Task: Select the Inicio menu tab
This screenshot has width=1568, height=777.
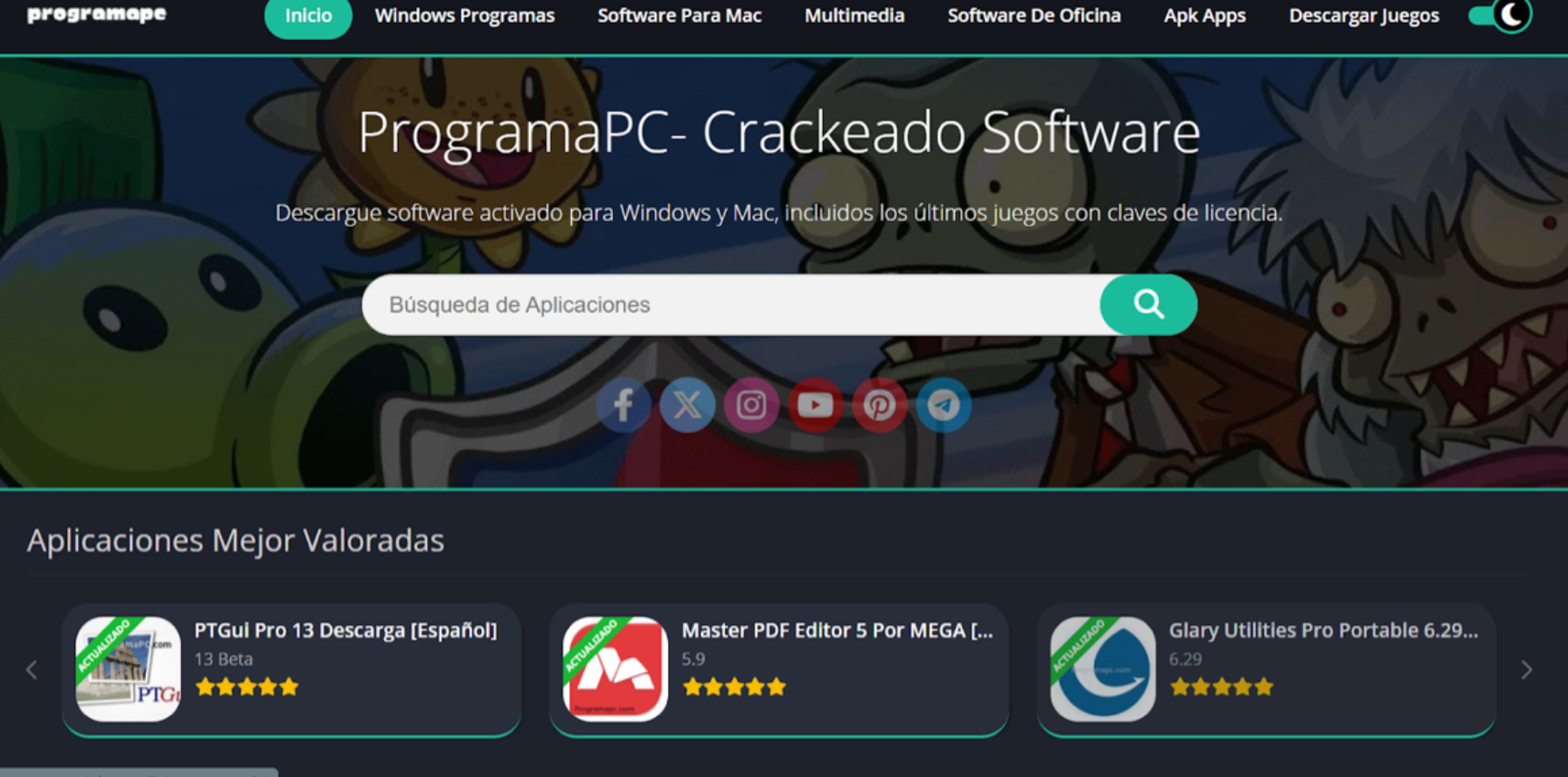Action: pyautogui.click(x=308, y=16)
